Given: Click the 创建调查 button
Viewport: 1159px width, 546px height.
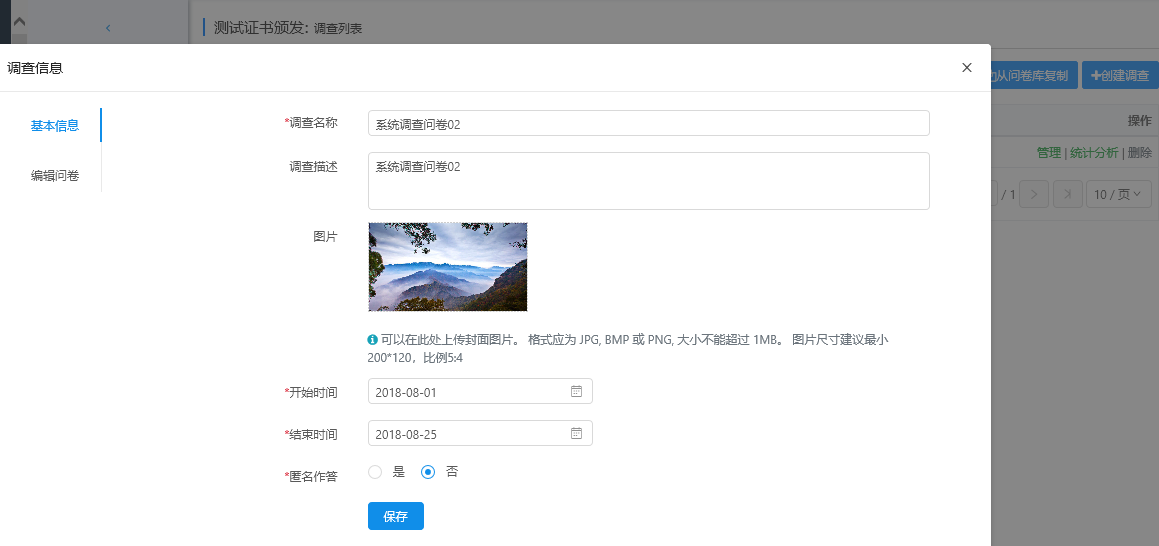Looking at the screenshot, I should pos(1119,75).
